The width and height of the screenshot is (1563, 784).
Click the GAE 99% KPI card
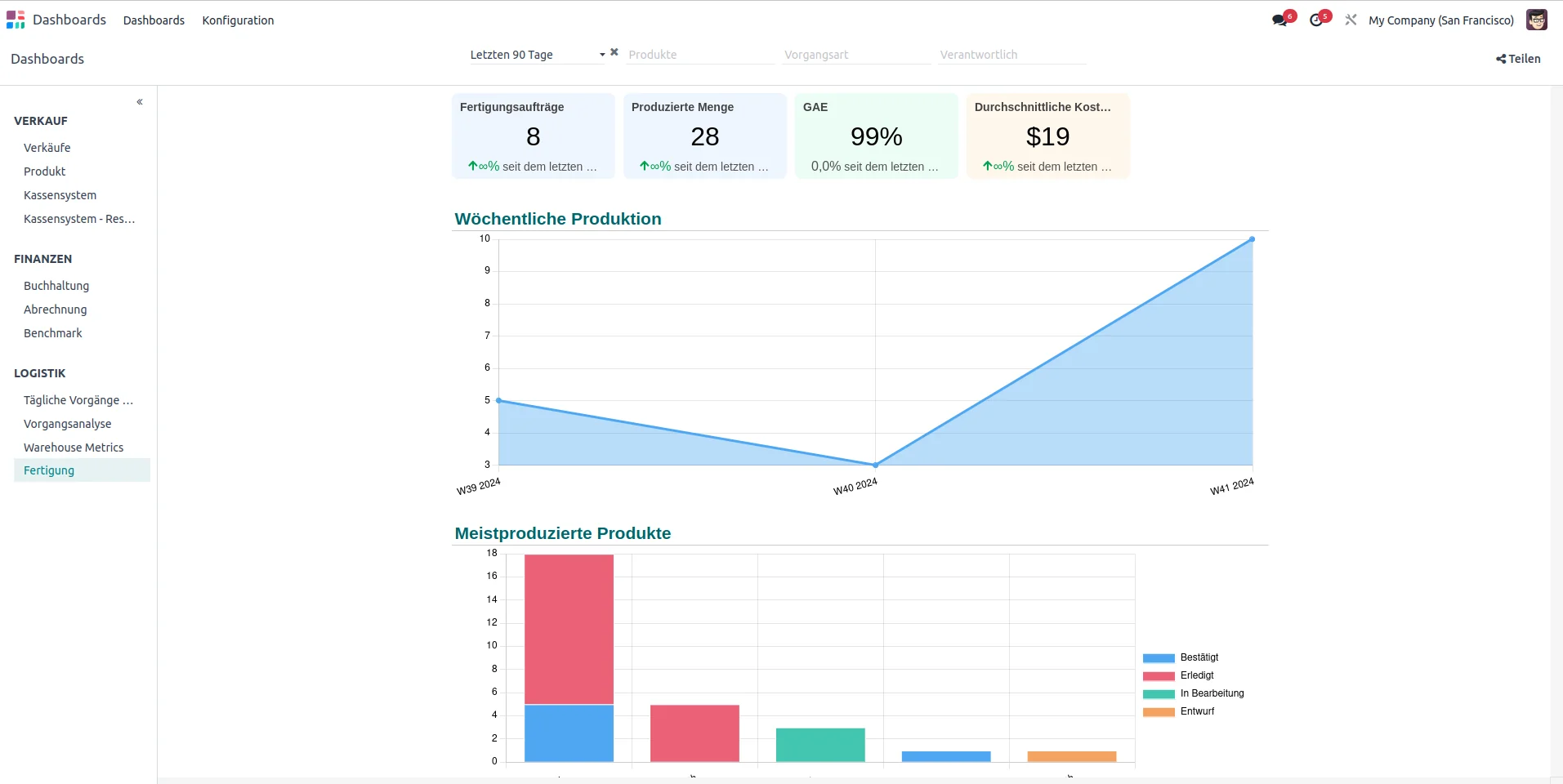[x=877, y=136]
